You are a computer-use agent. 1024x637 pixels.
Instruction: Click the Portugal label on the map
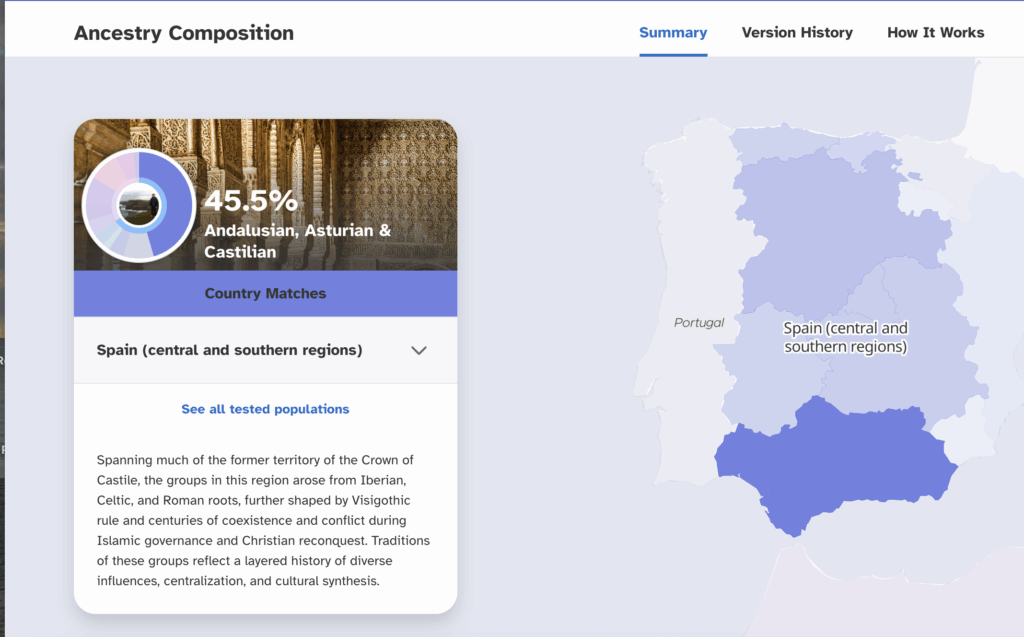tap(699, 323)
